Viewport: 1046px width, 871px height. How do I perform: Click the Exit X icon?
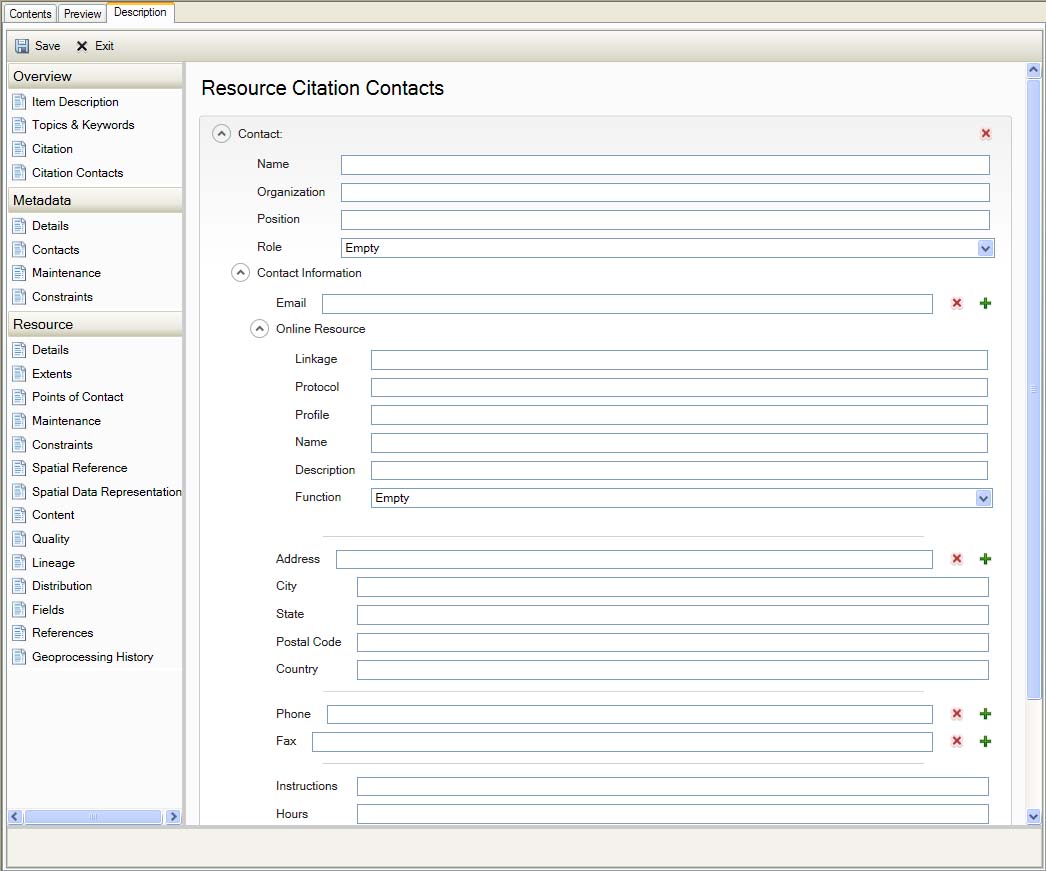tap(82, 46)
